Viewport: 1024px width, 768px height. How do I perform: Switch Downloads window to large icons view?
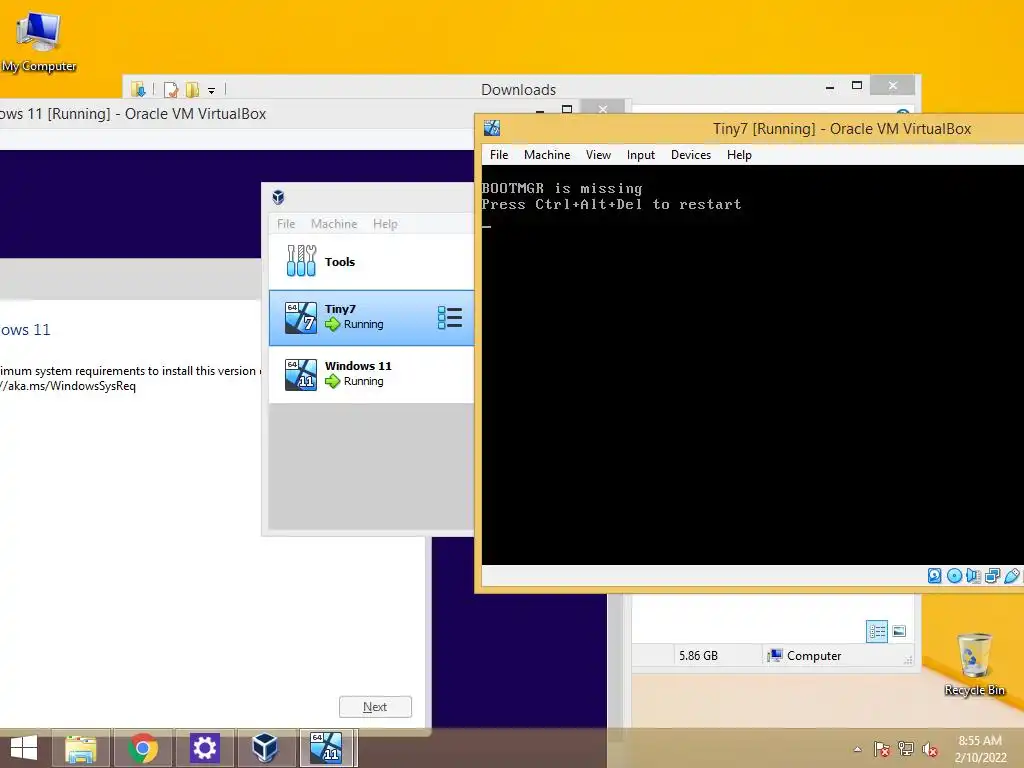tap(899, 631)
